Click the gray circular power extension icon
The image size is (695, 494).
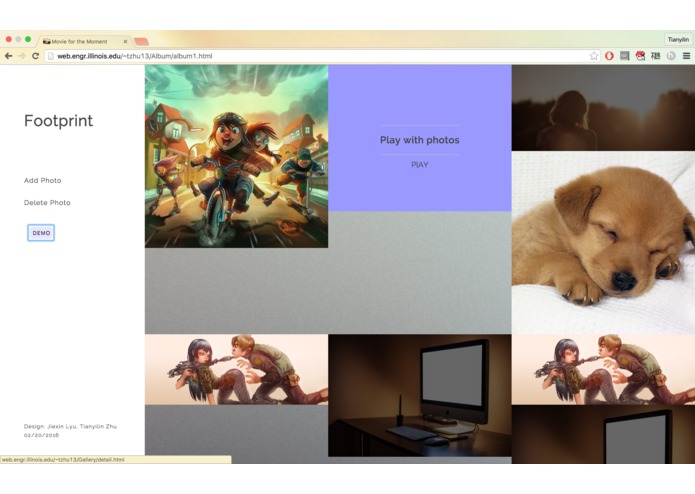click(x=671, y=56)
